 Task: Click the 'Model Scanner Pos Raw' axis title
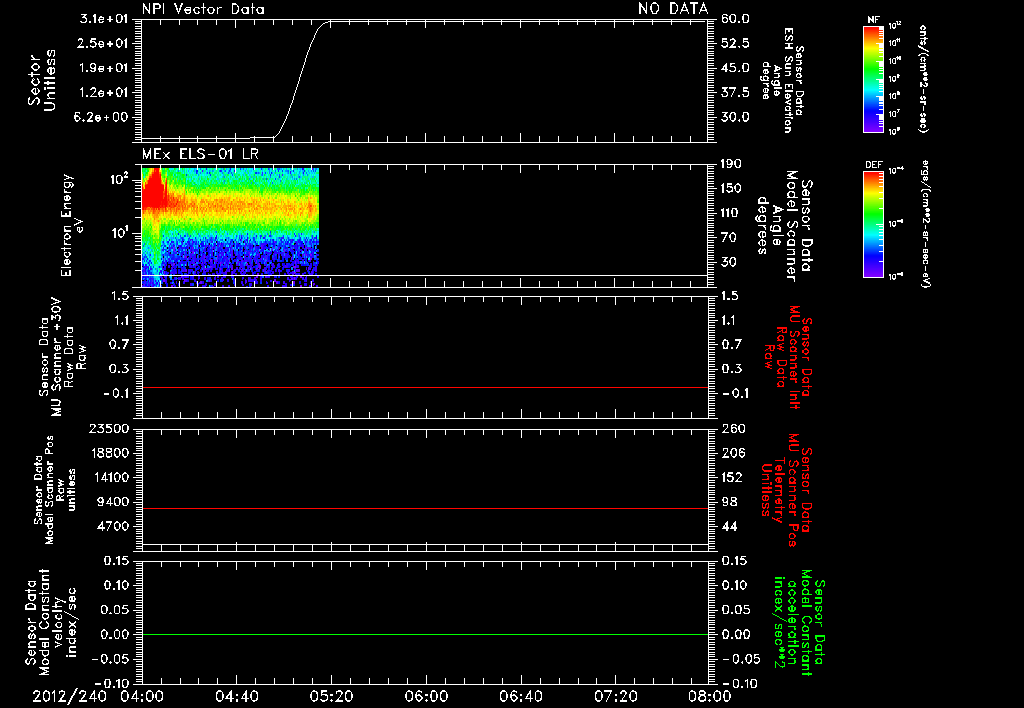tap(55, 490)
